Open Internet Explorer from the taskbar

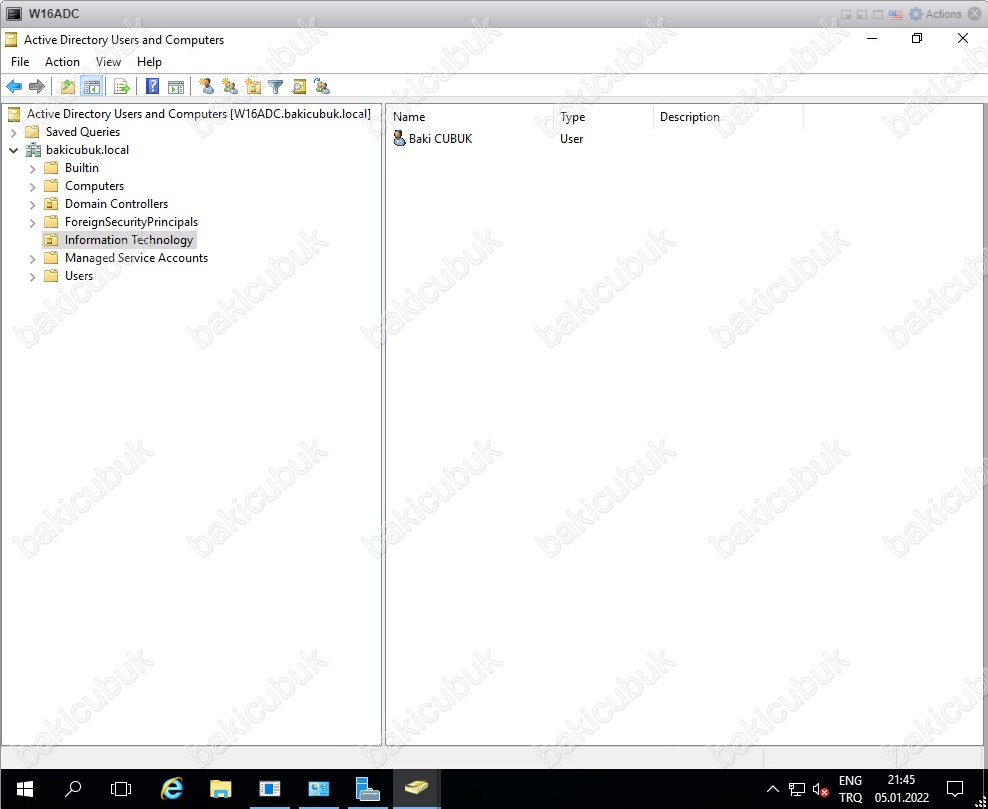pos(171,788)
